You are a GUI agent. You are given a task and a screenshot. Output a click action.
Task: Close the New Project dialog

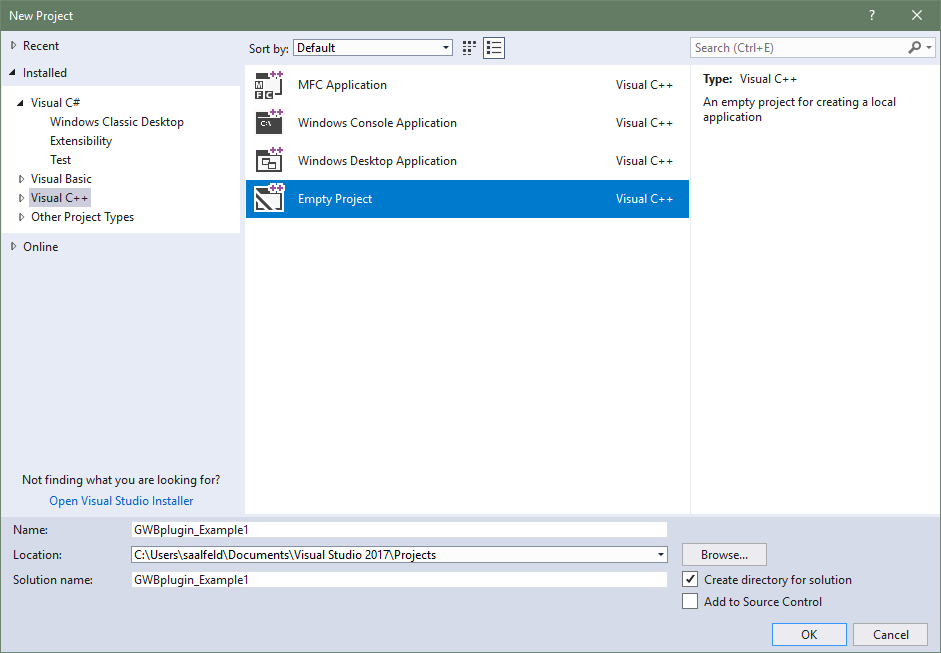coord(917,16)
